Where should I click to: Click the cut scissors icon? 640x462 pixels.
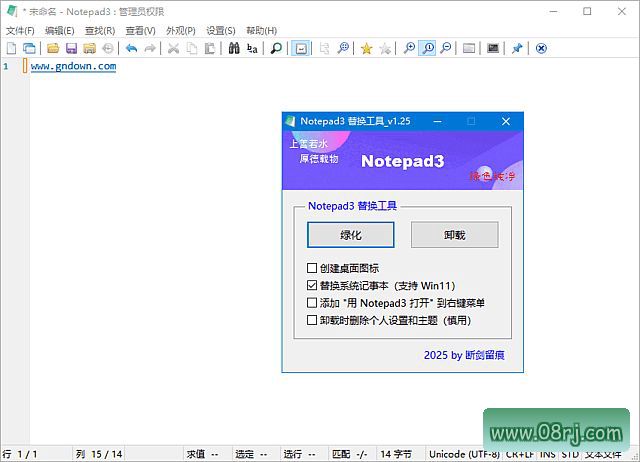coord(173,49)
